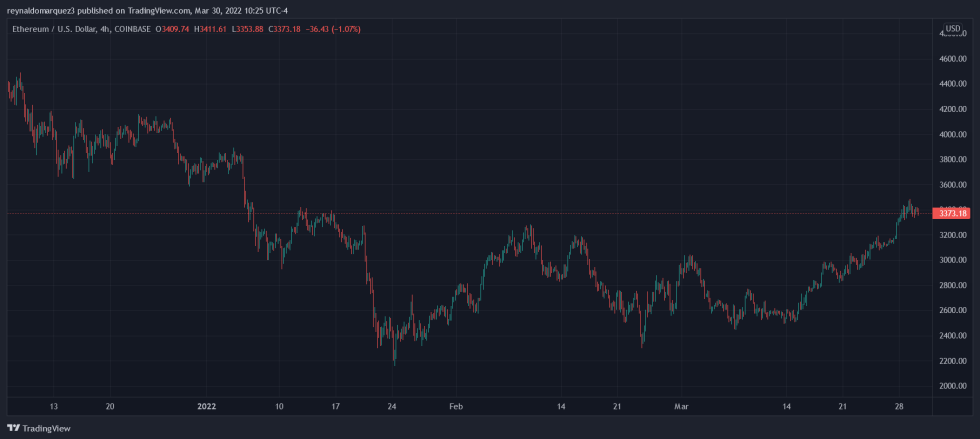Image resolution: width=980 pixels, height=439 pixels.
Task: Select the 3800.00 price axis label
Action: tap(953, 159)
